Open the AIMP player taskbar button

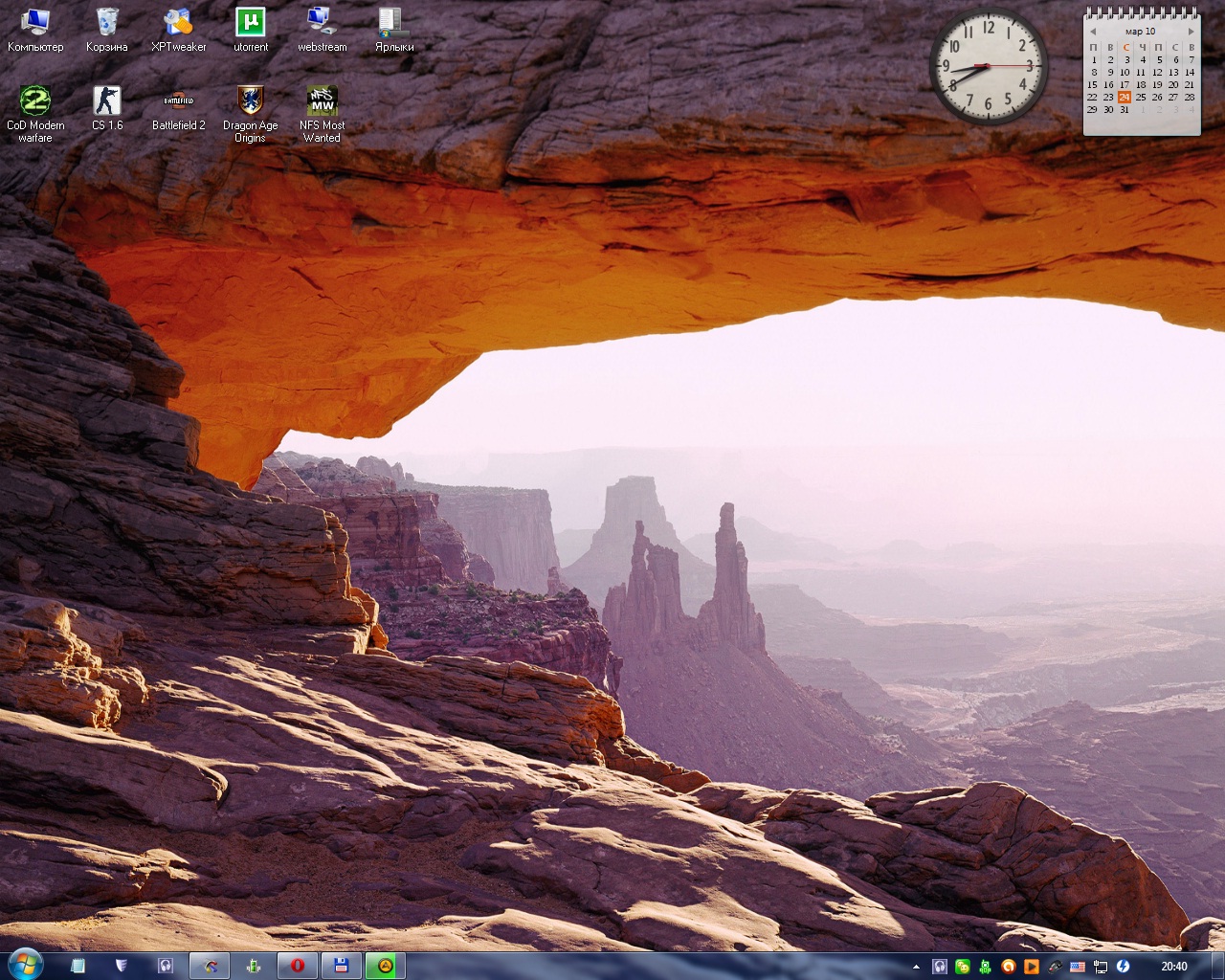(x=385, y=966)
